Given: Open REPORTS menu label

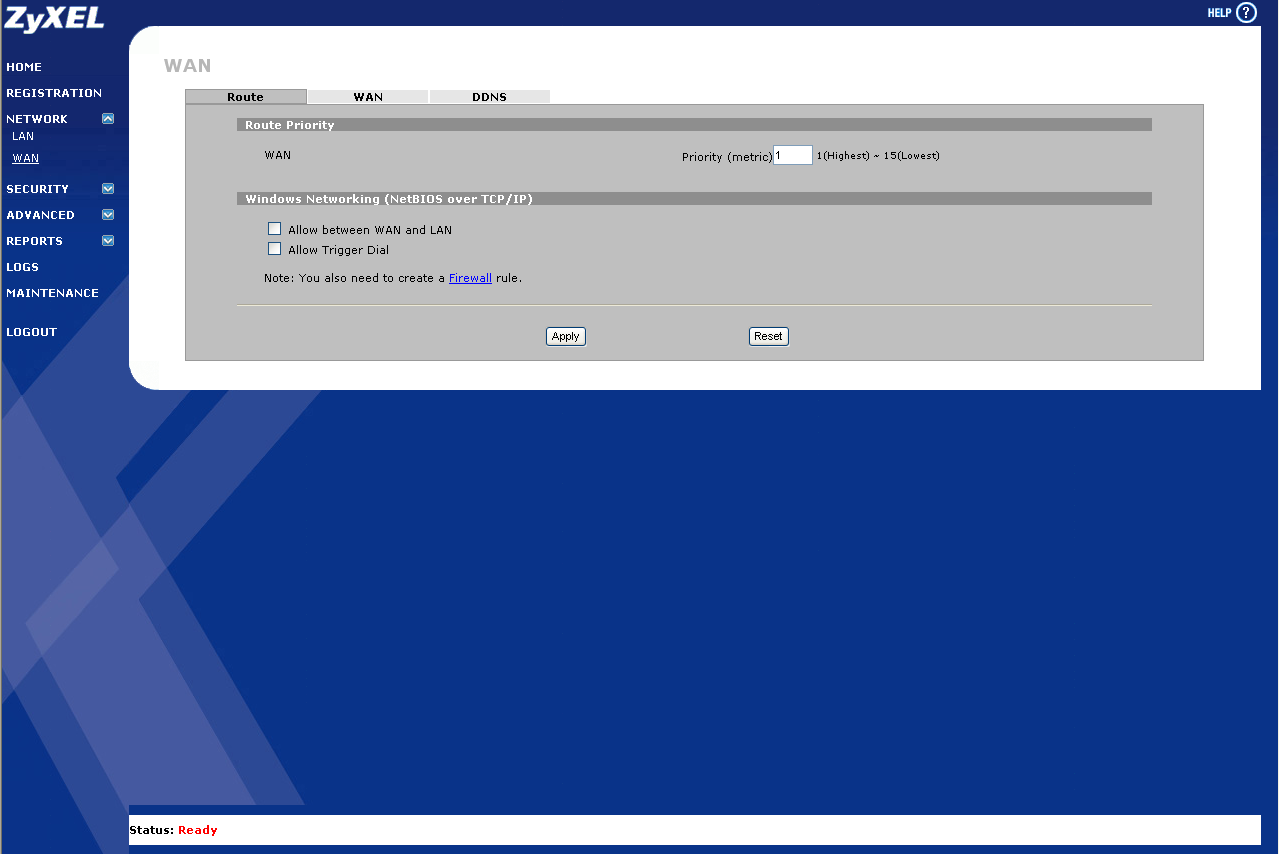Looking at the screenshot, I should point(35,241).
